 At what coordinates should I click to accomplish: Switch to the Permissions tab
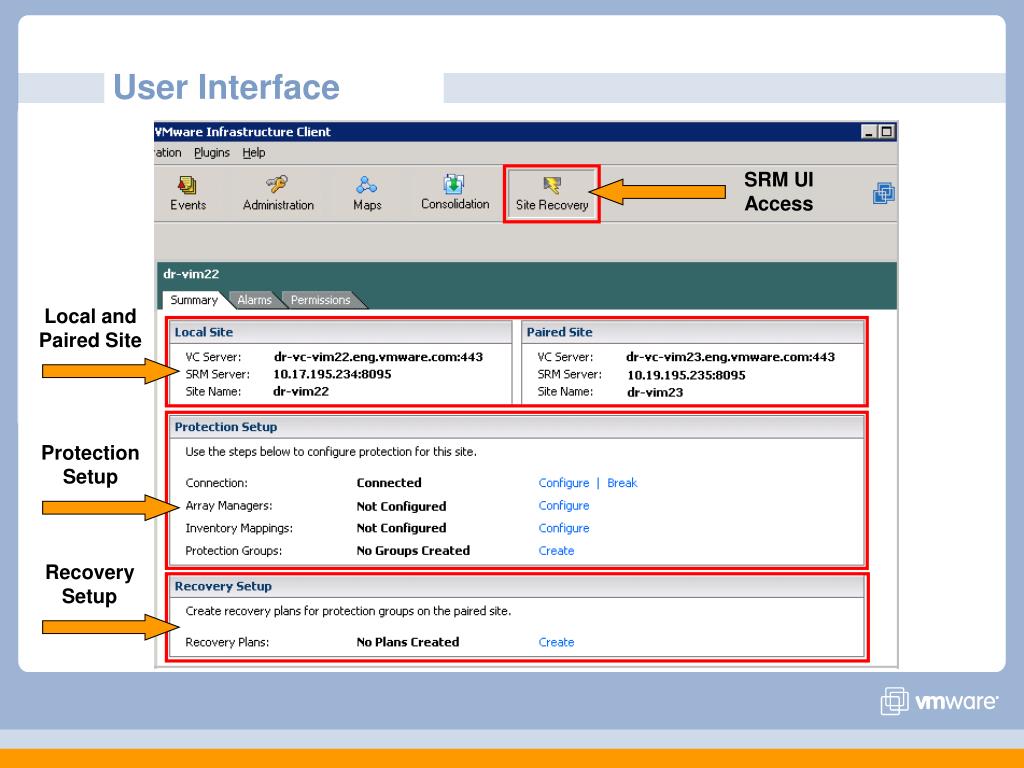point(320,300)
